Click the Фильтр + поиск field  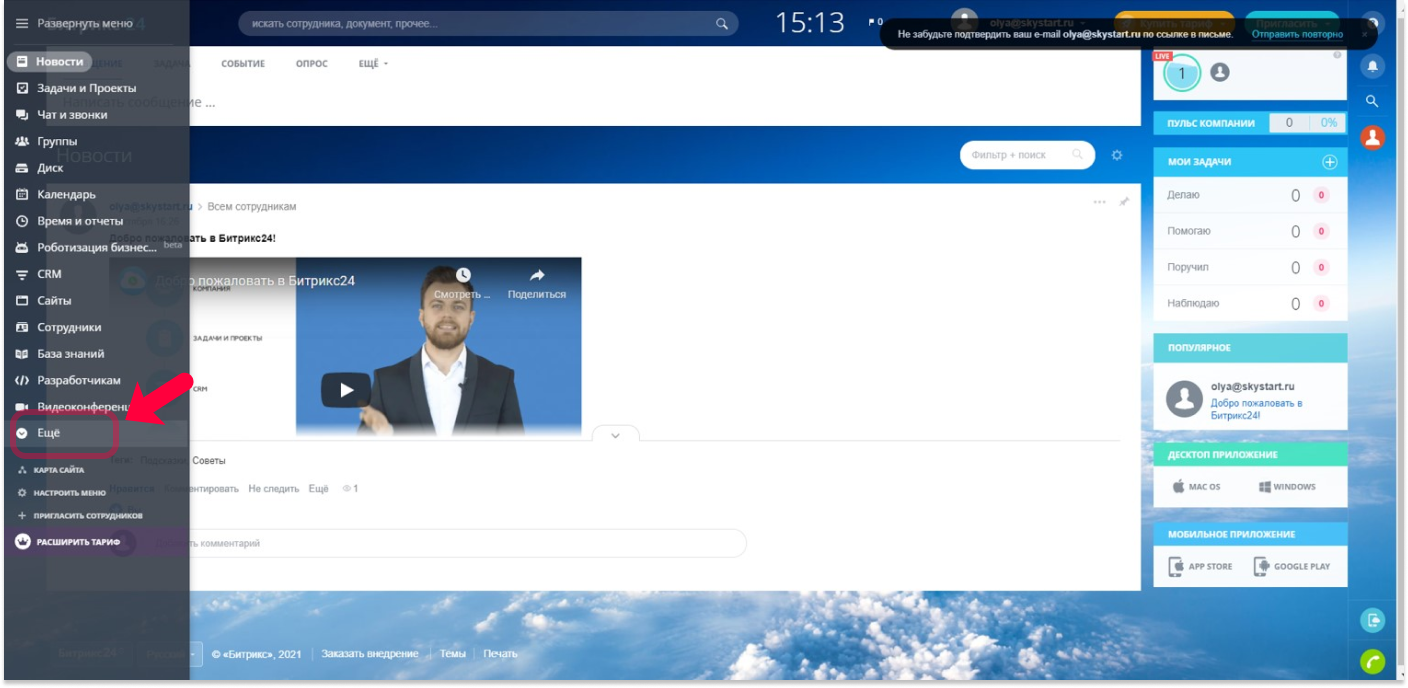[1027, 155]
